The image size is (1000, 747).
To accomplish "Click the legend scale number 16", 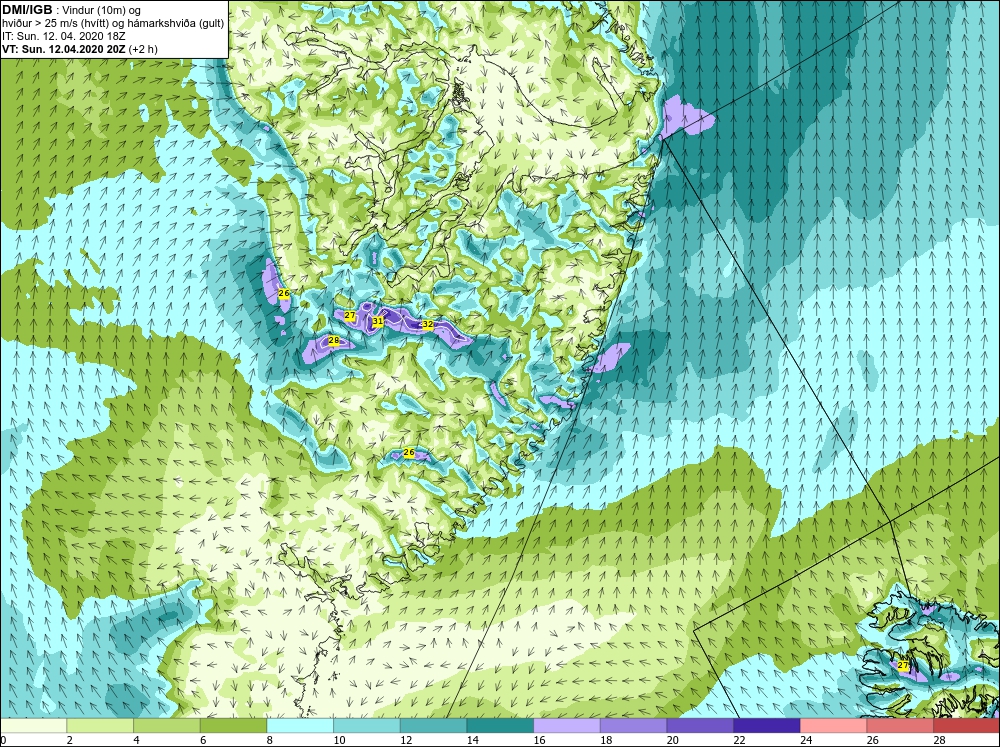I will [539, 740].
